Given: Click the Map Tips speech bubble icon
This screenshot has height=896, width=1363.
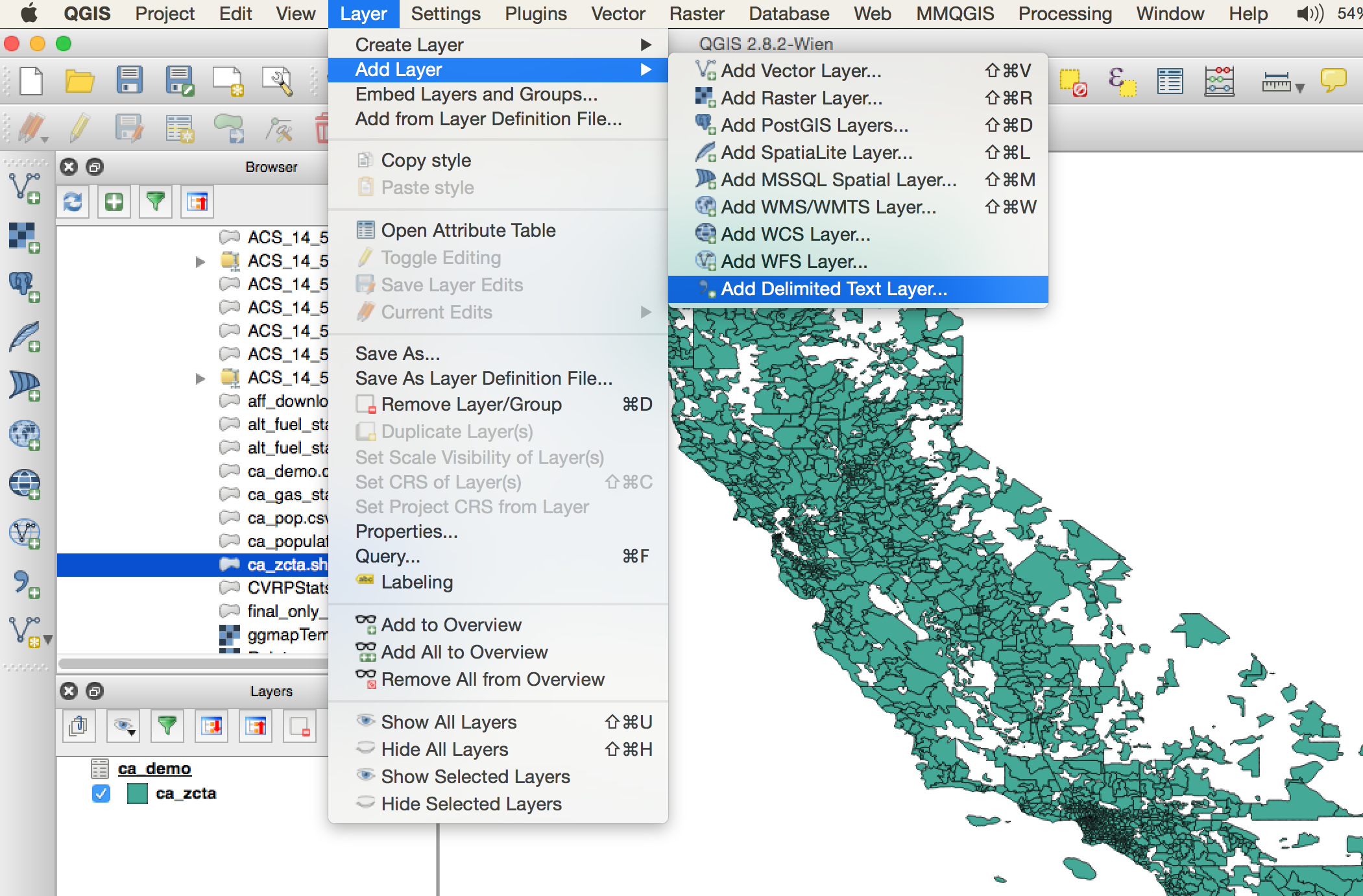Looking at the screenshot, I should coord(1333,80).
